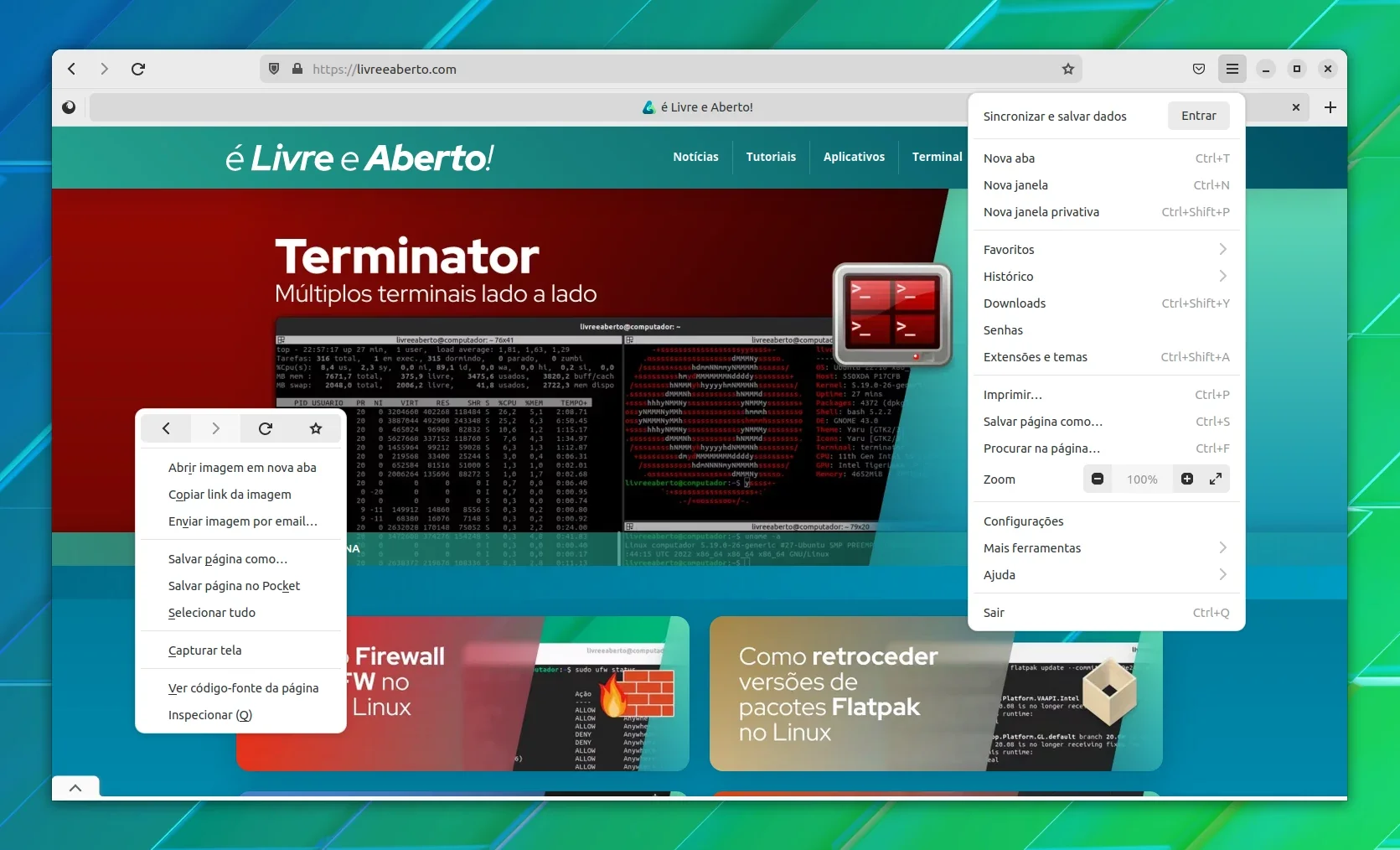Expand the Favoritos submenu
This screenshot has height=850, width=1400.
(x=1106, y=249)
